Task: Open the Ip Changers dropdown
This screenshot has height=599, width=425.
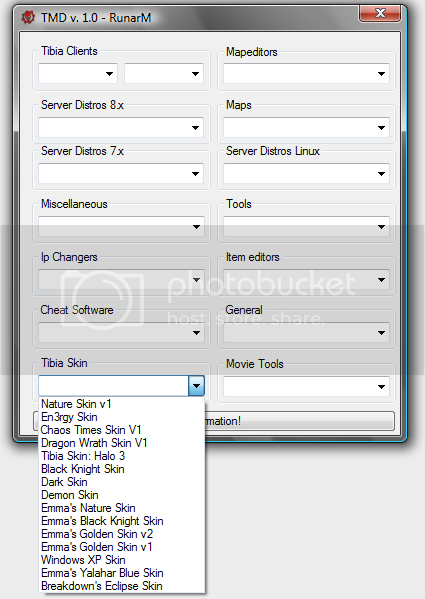Action: point(121,280)
